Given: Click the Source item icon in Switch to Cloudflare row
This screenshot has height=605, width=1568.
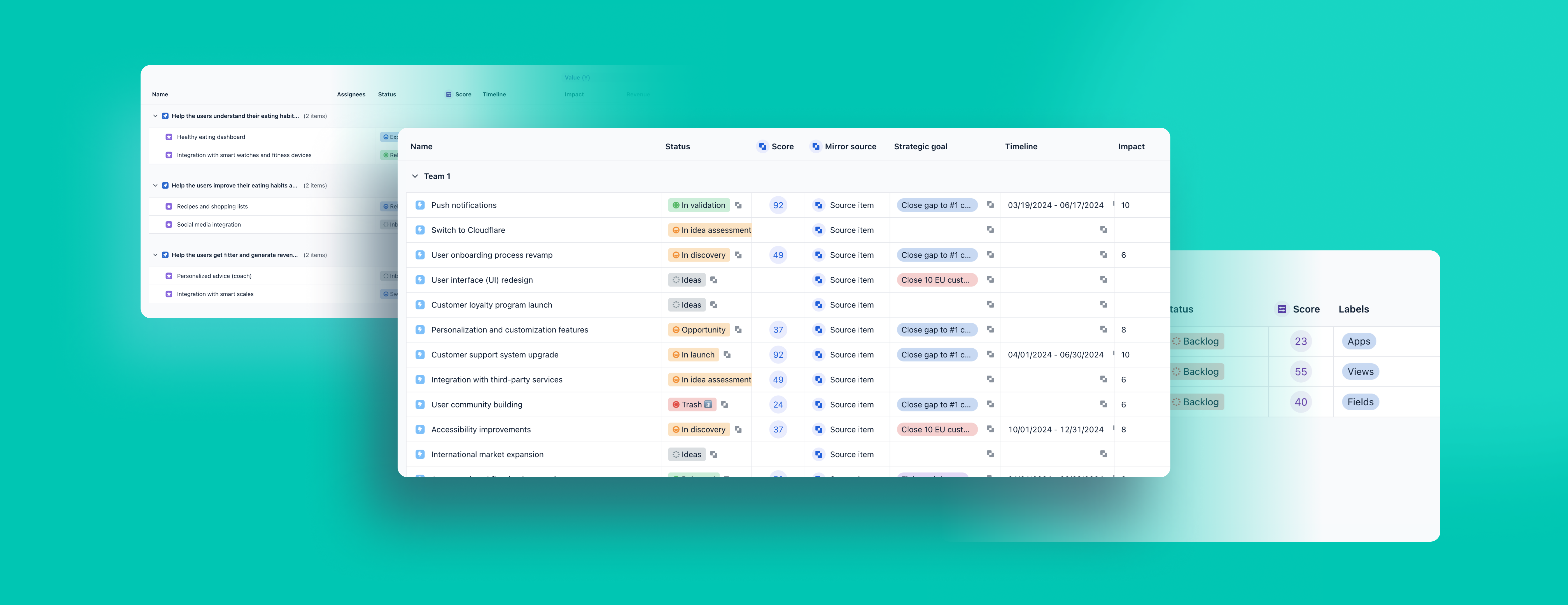Looking at the screenshot, I should click(x=819, y=230).
